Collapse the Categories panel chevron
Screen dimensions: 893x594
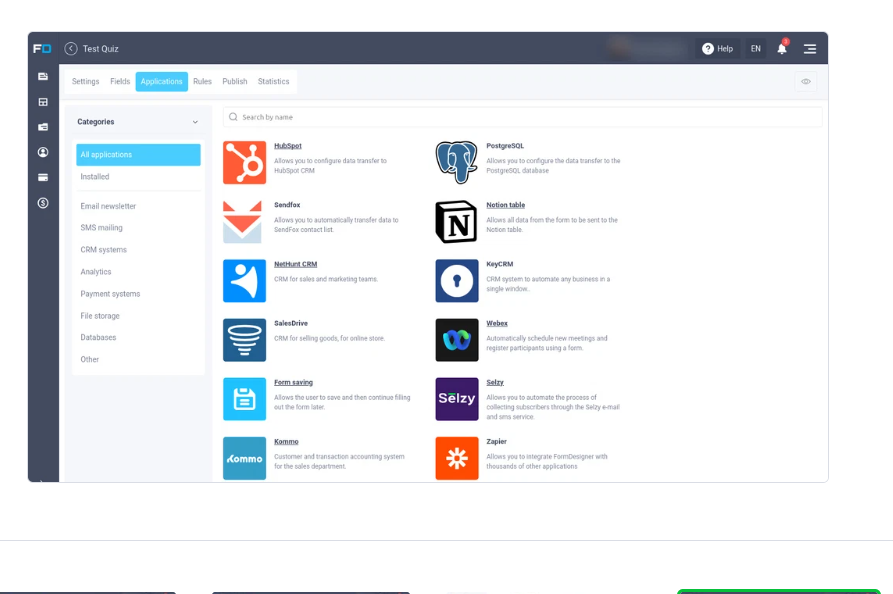point(195,122)
